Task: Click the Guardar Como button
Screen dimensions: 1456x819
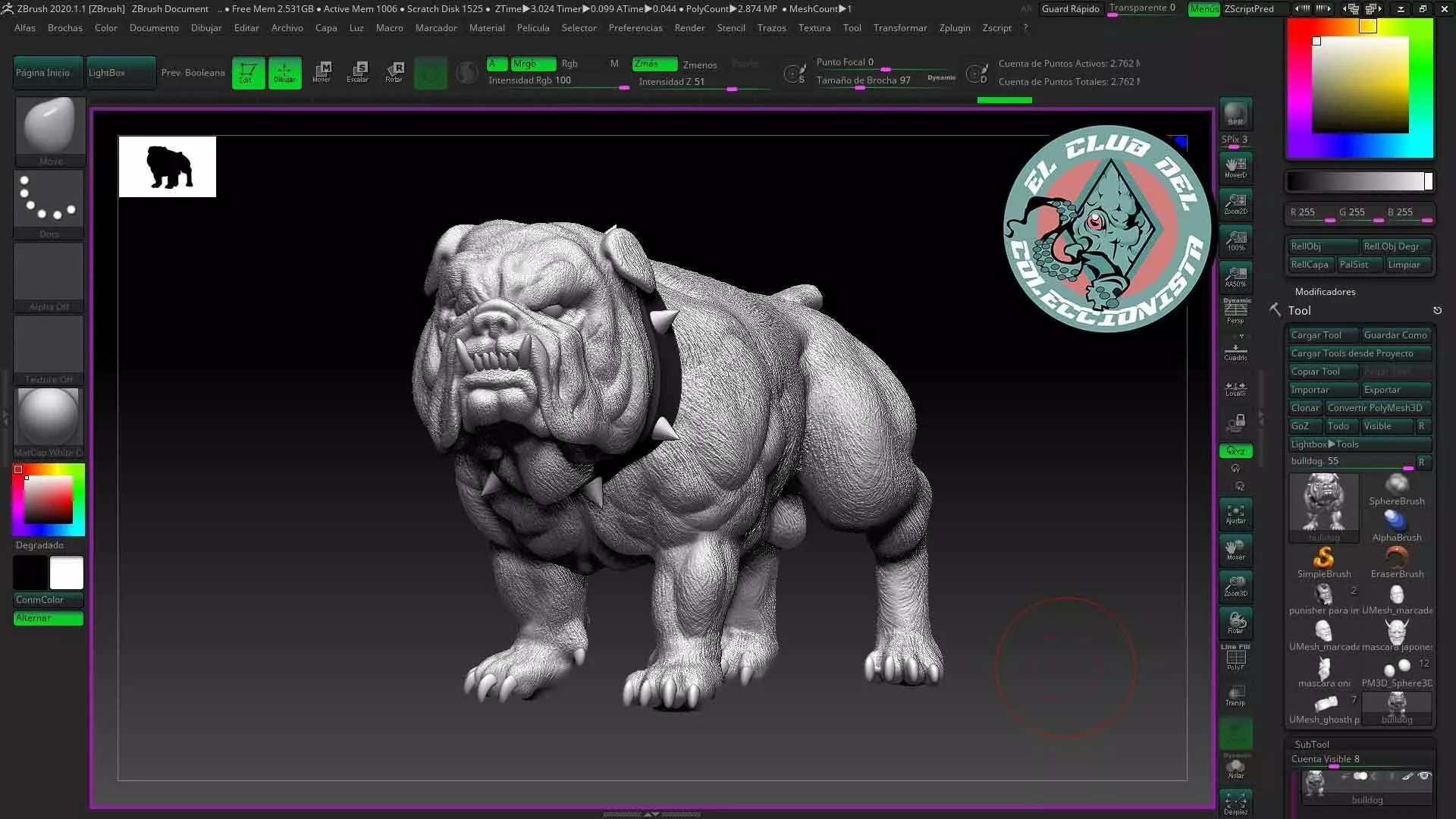Action: (x=1395, y=335)
